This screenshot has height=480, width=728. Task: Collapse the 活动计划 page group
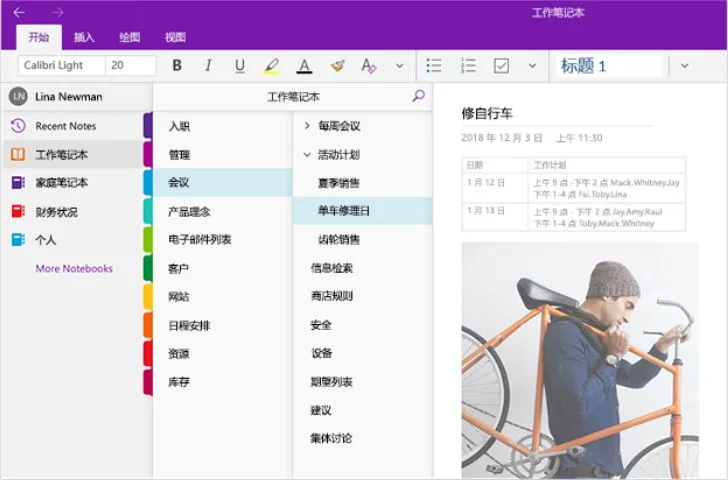307,155
